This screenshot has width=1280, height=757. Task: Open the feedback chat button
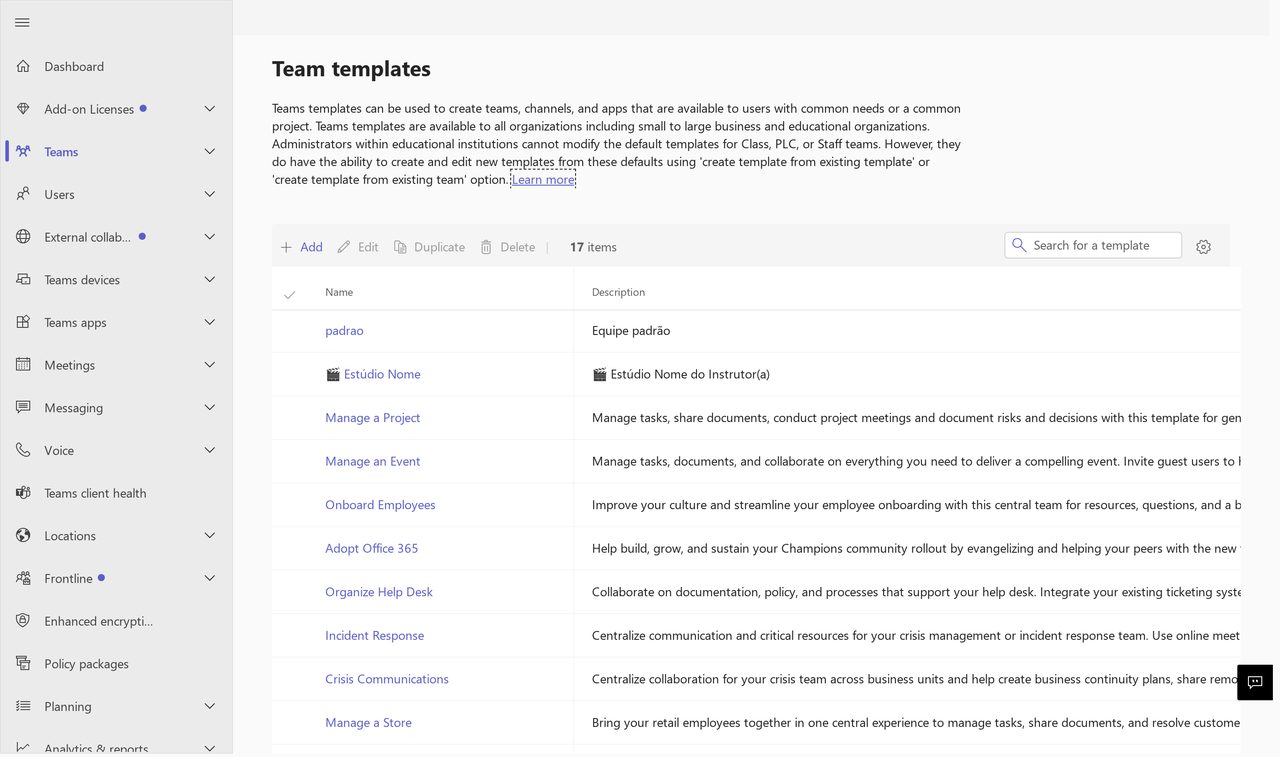(1255, 682)
